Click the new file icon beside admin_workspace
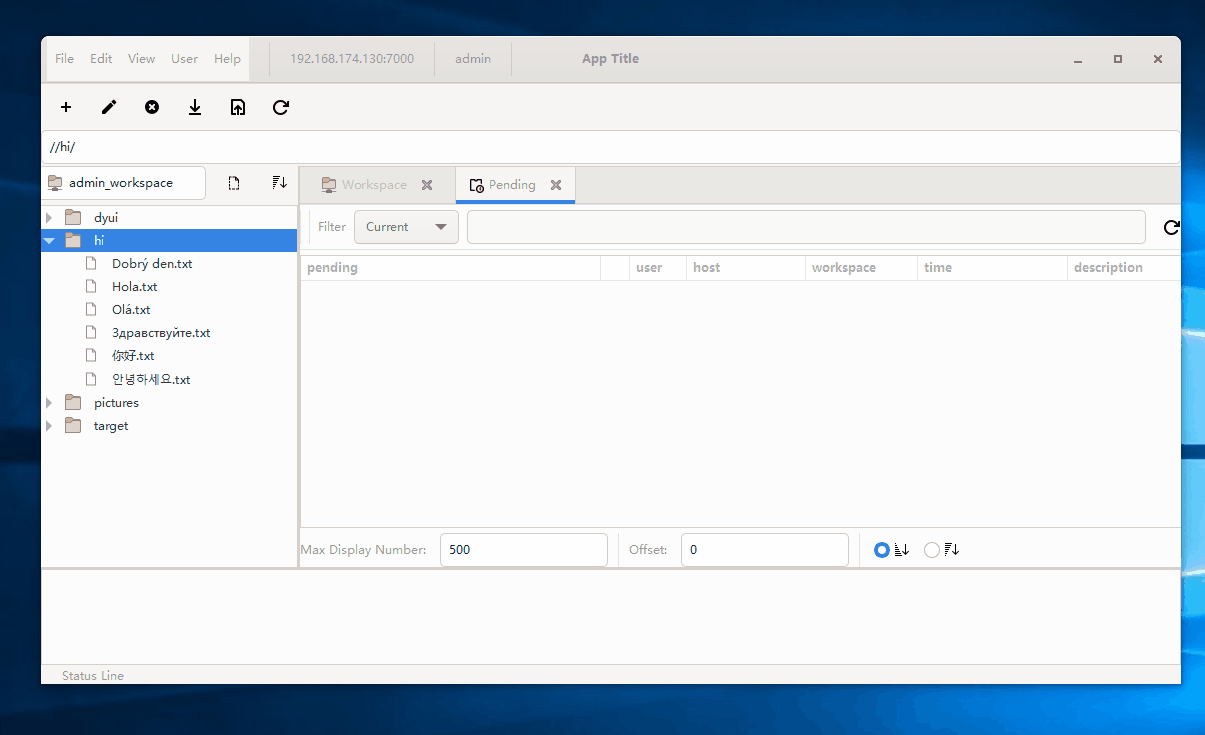Screen dimensions: 1205x735 pos(234,183)
